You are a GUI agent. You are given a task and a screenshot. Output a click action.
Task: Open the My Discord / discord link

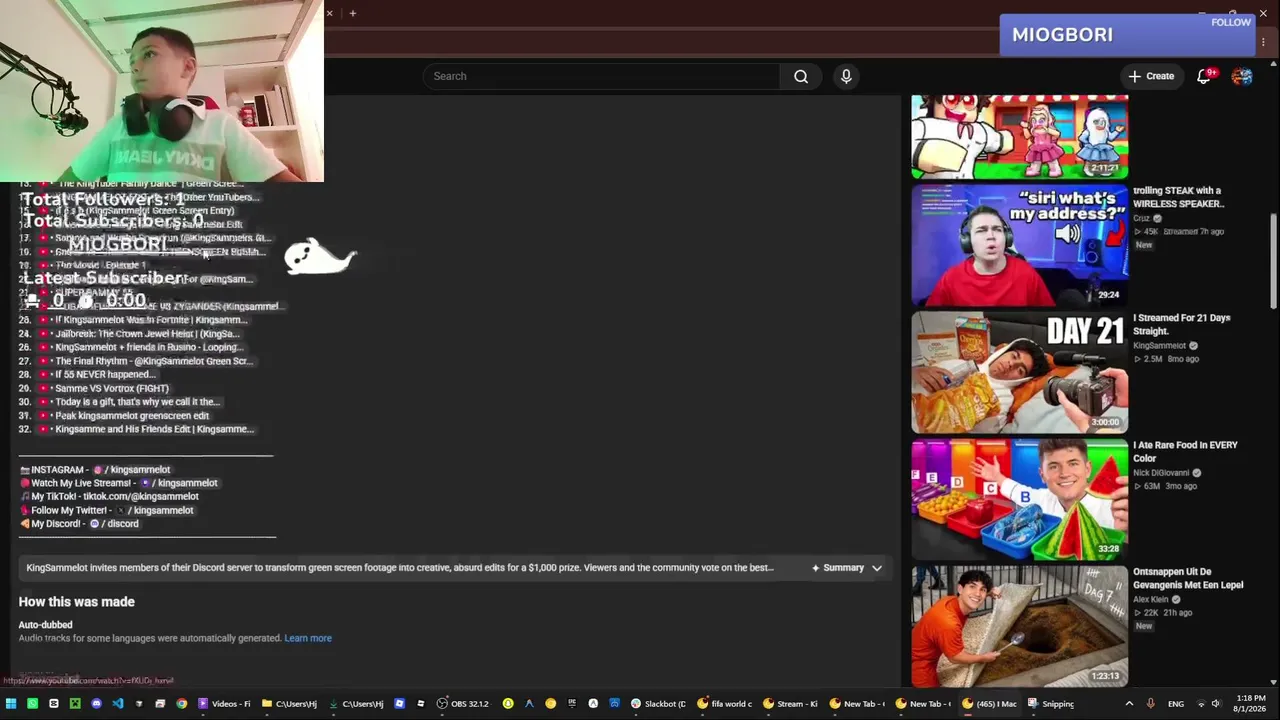(x=113, y=524)
